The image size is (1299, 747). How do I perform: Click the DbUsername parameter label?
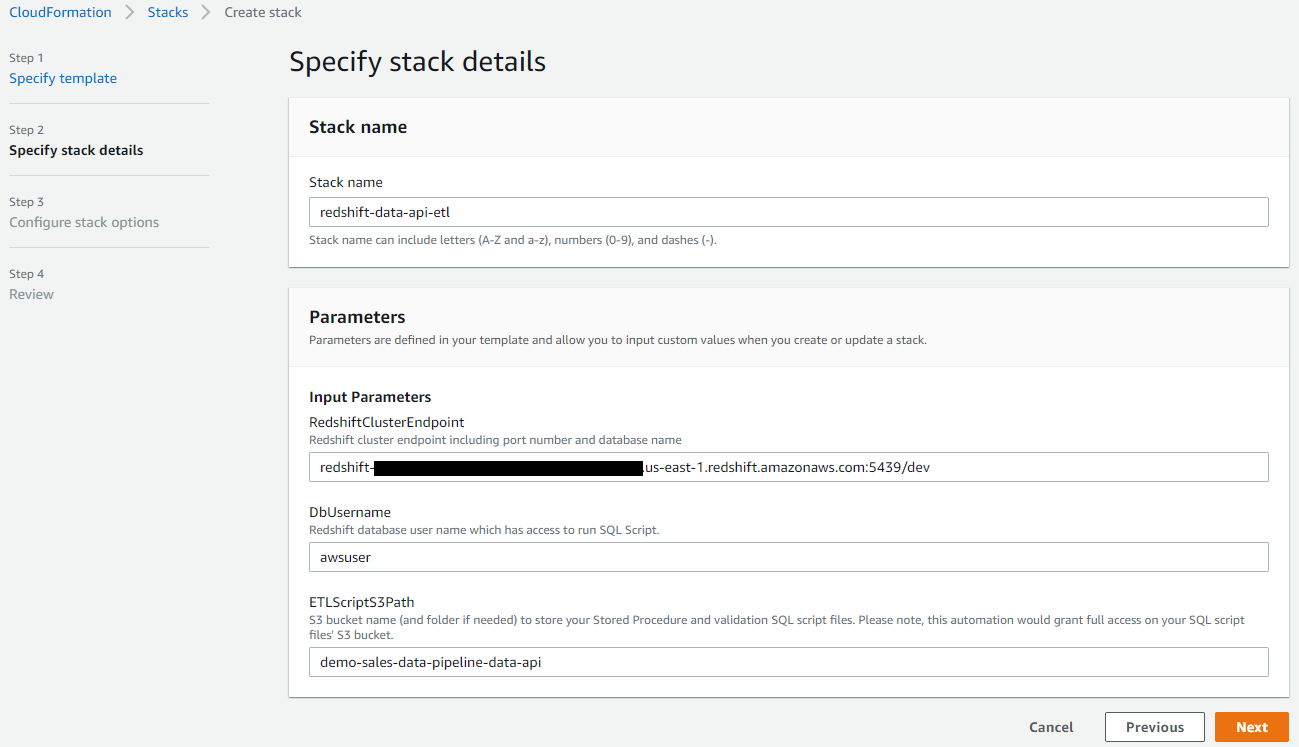[x=350, y=512]
